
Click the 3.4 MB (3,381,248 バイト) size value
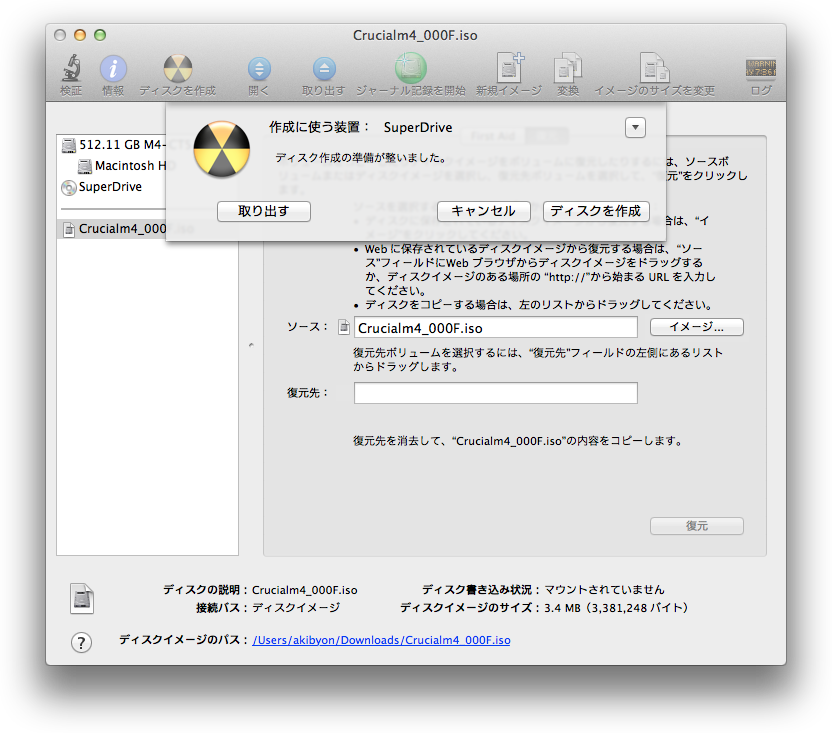(616, 608)
